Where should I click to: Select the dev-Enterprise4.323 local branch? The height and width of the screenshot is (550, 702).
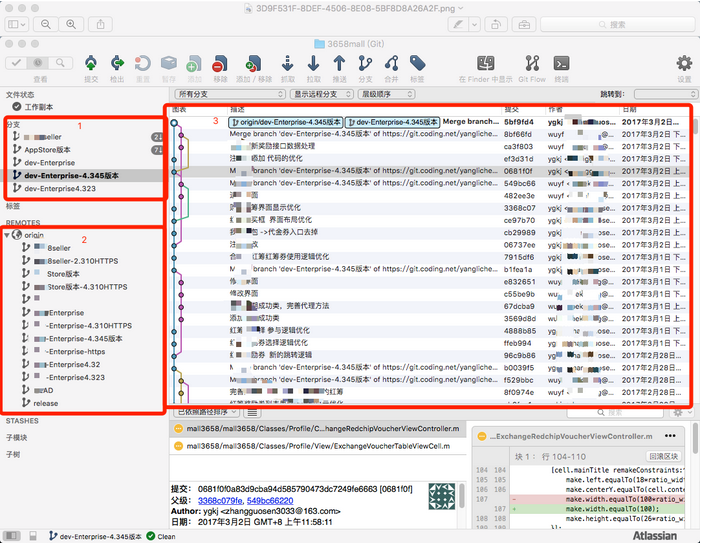click(61, 188)
